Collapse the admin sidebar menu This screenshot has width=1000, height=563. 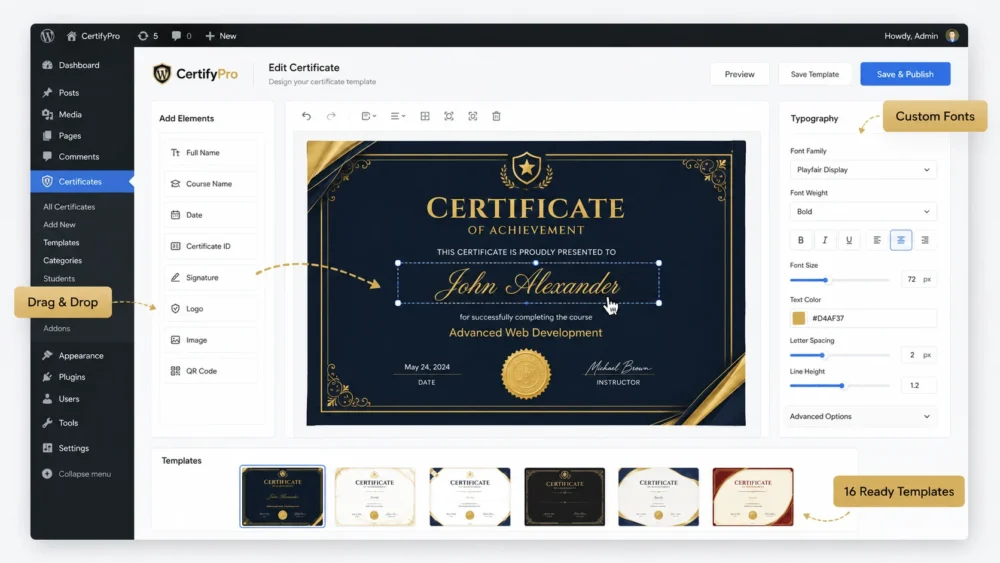click(x=77, y=474)
